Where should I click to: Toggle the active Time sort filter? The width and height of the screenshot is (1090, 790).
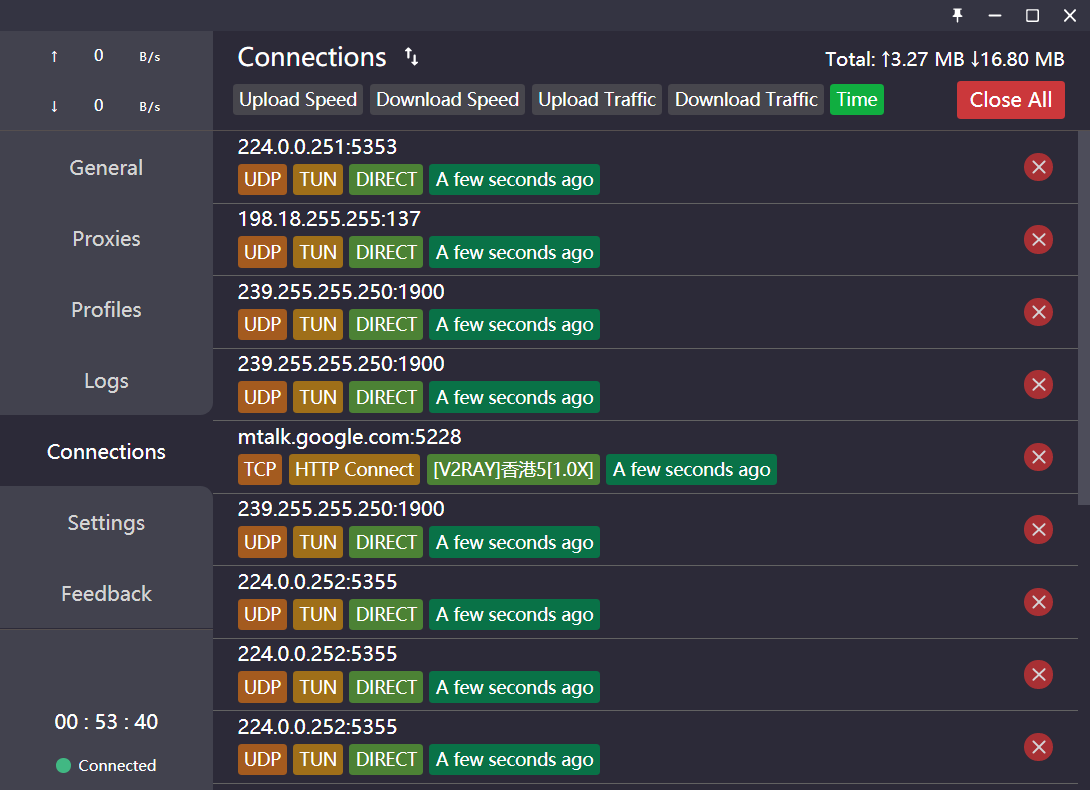click(x=857, y=100)
